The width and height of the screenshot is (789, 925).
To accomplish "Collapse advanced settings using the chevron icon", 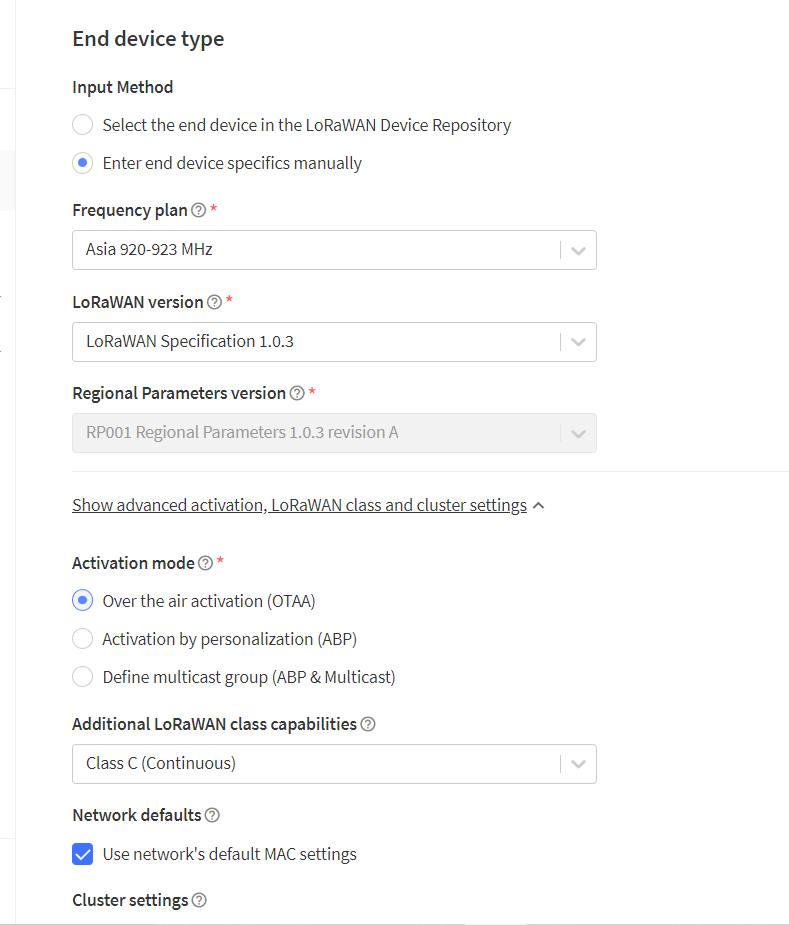I will point(538,506).
